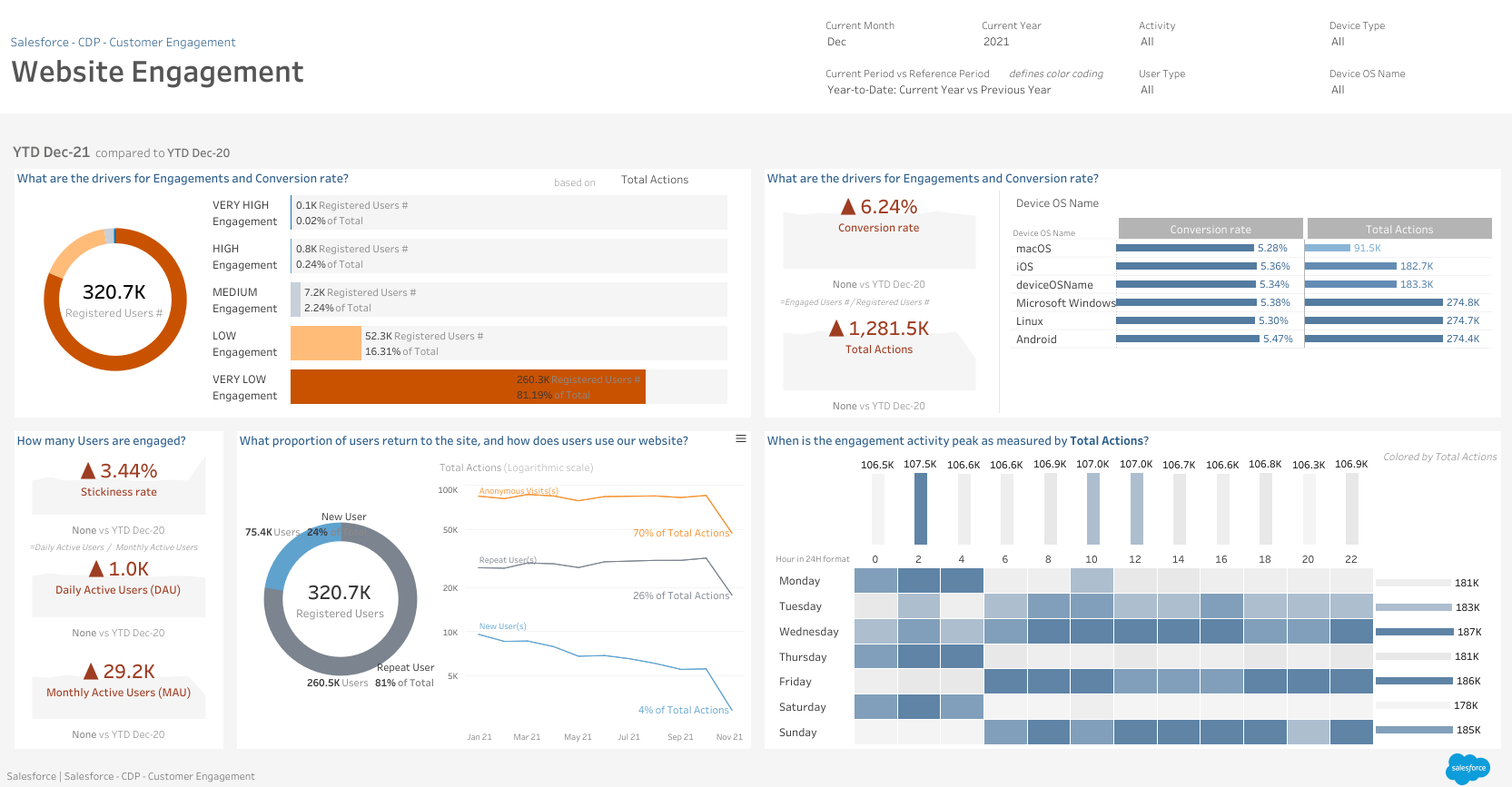Click the New User(s) line label
Viewport: 1512px width, 787px height.
[x=502, y=626]
